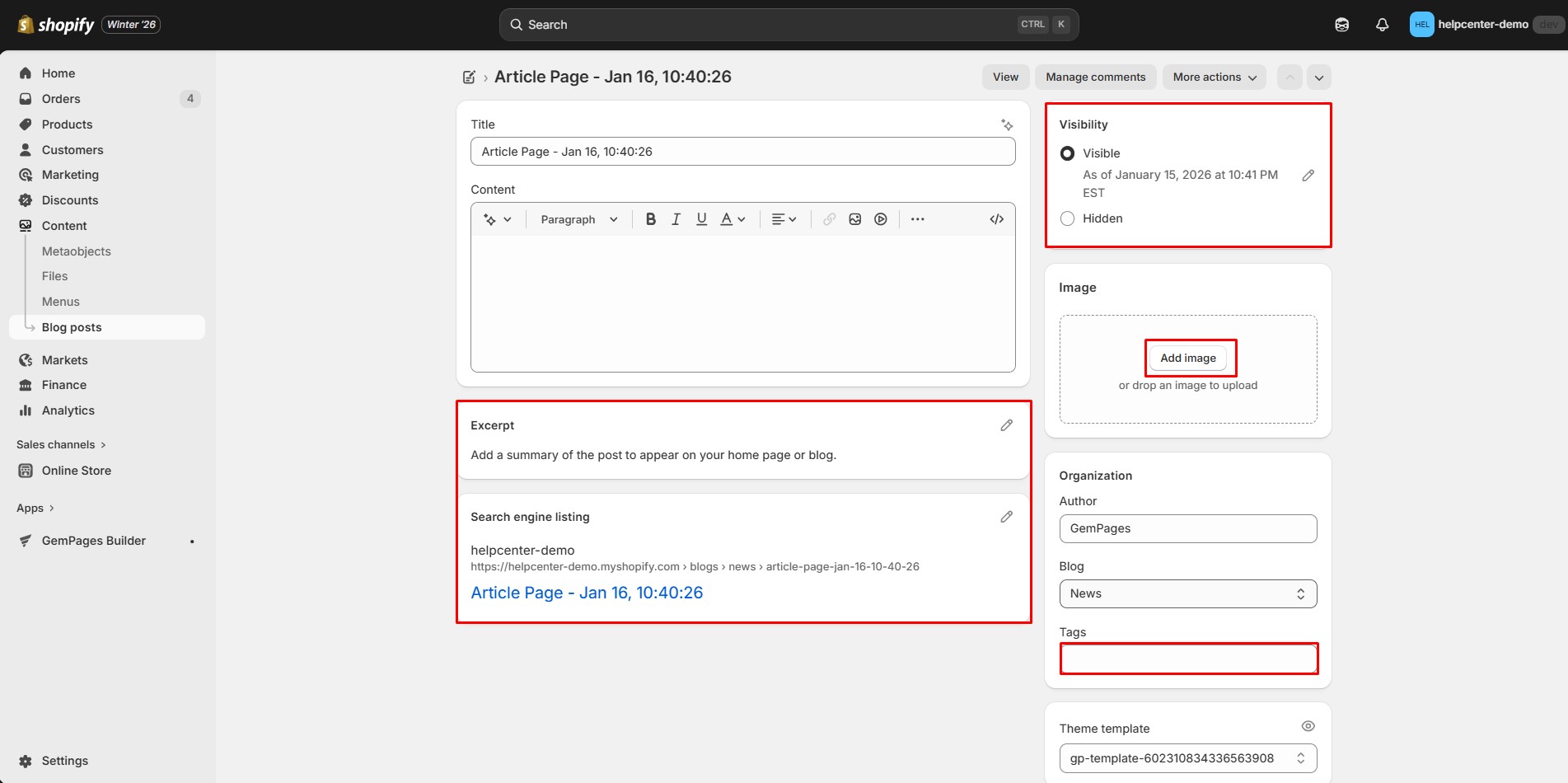Screen dimensions: 1568x783
Task: Click the Manage comments button
Action: click(x=1095, y=77)
